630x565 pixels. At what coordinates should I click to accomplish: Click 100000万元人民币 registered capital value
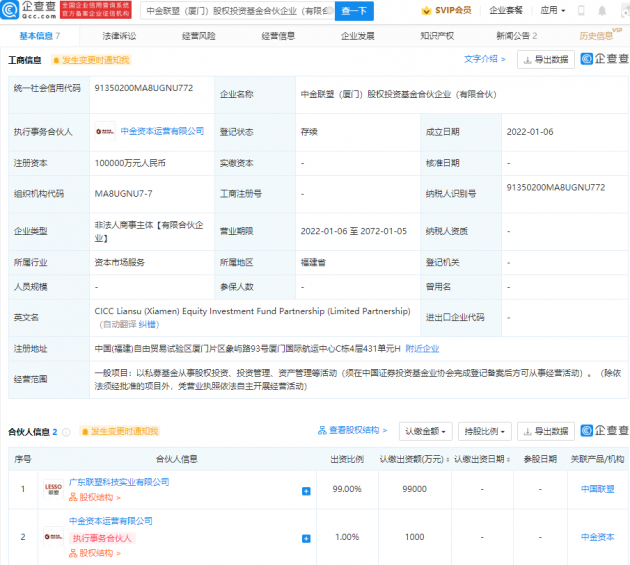130,163
